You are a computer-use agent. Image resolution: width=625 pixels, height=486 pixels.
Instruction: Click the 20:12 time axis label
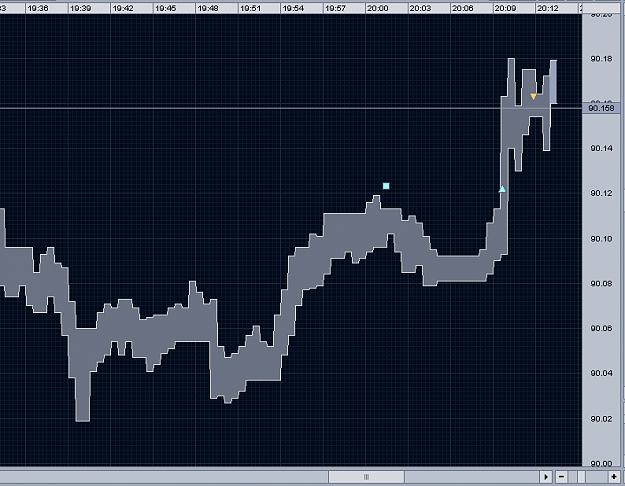548,8
